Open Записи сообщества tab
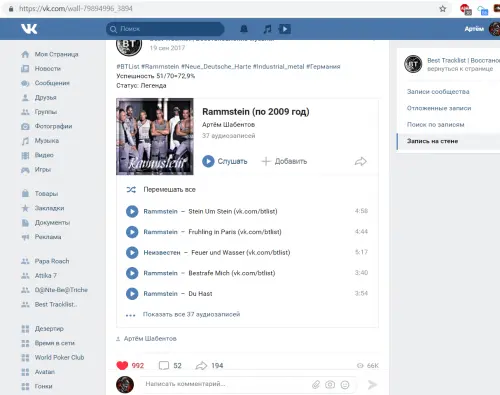This screenshot has height=395, width=500. 438,92
